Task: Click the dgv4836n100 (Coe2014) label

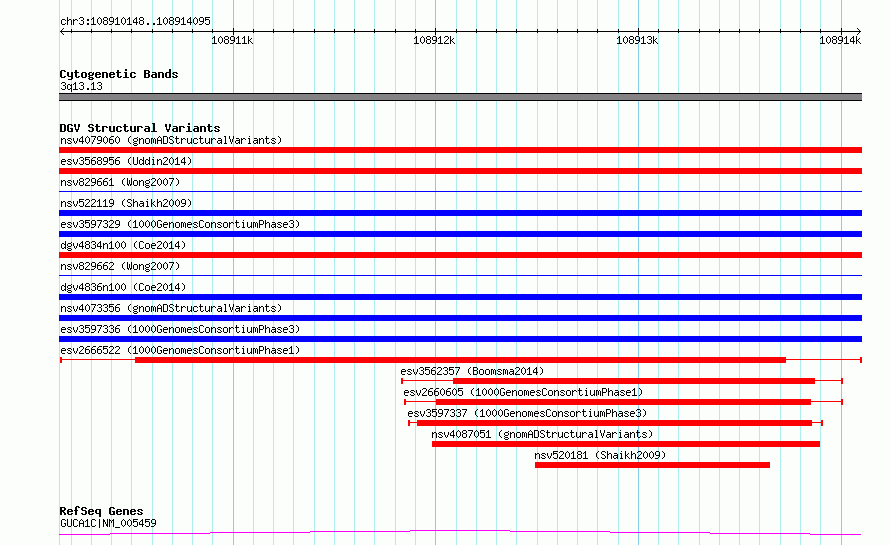Action: point(123,287)
